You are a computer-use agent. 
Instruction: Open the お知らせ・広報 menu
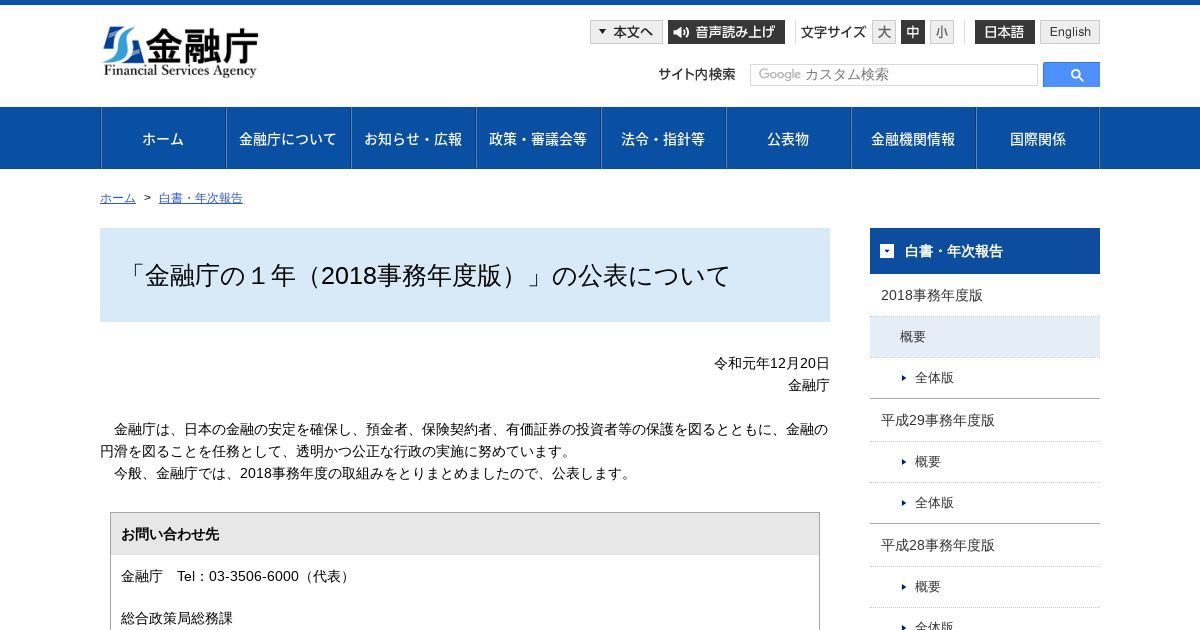point(413,138)
